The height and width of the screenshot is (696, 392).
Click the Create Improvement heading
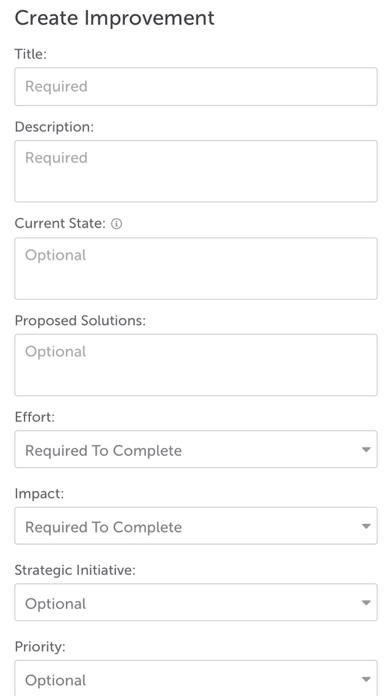pos(115,18)
